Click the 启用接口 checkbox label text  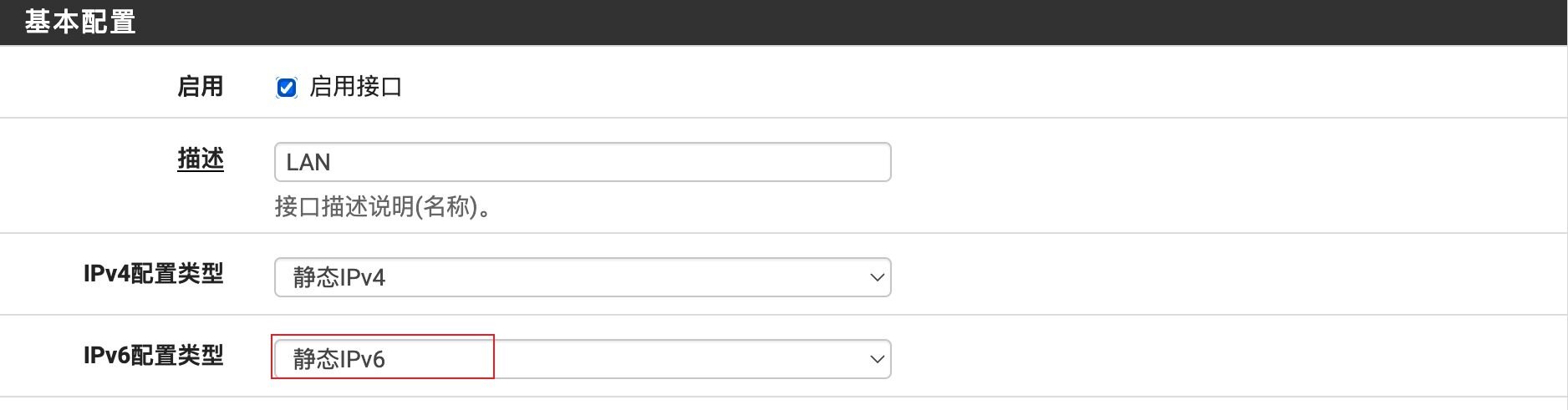355,87
